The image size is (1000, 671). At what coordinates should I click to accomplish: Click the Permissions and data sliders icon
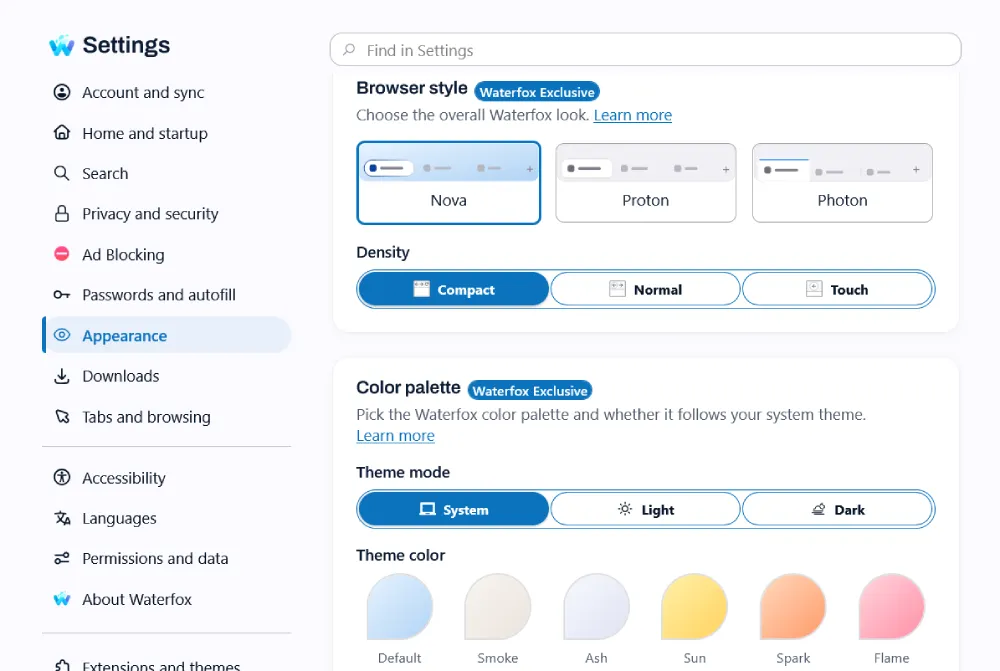(62, 559)
